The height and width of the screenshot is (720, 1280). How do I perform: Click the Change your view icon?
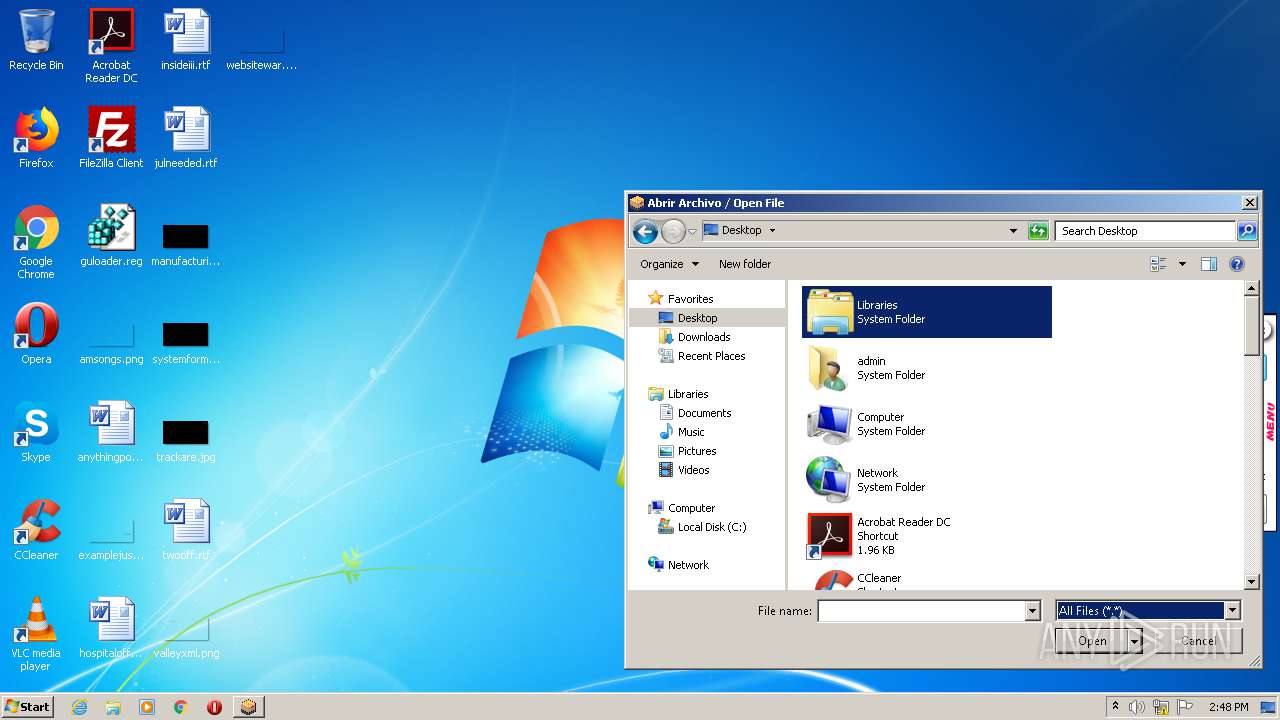coord(1159,264)
